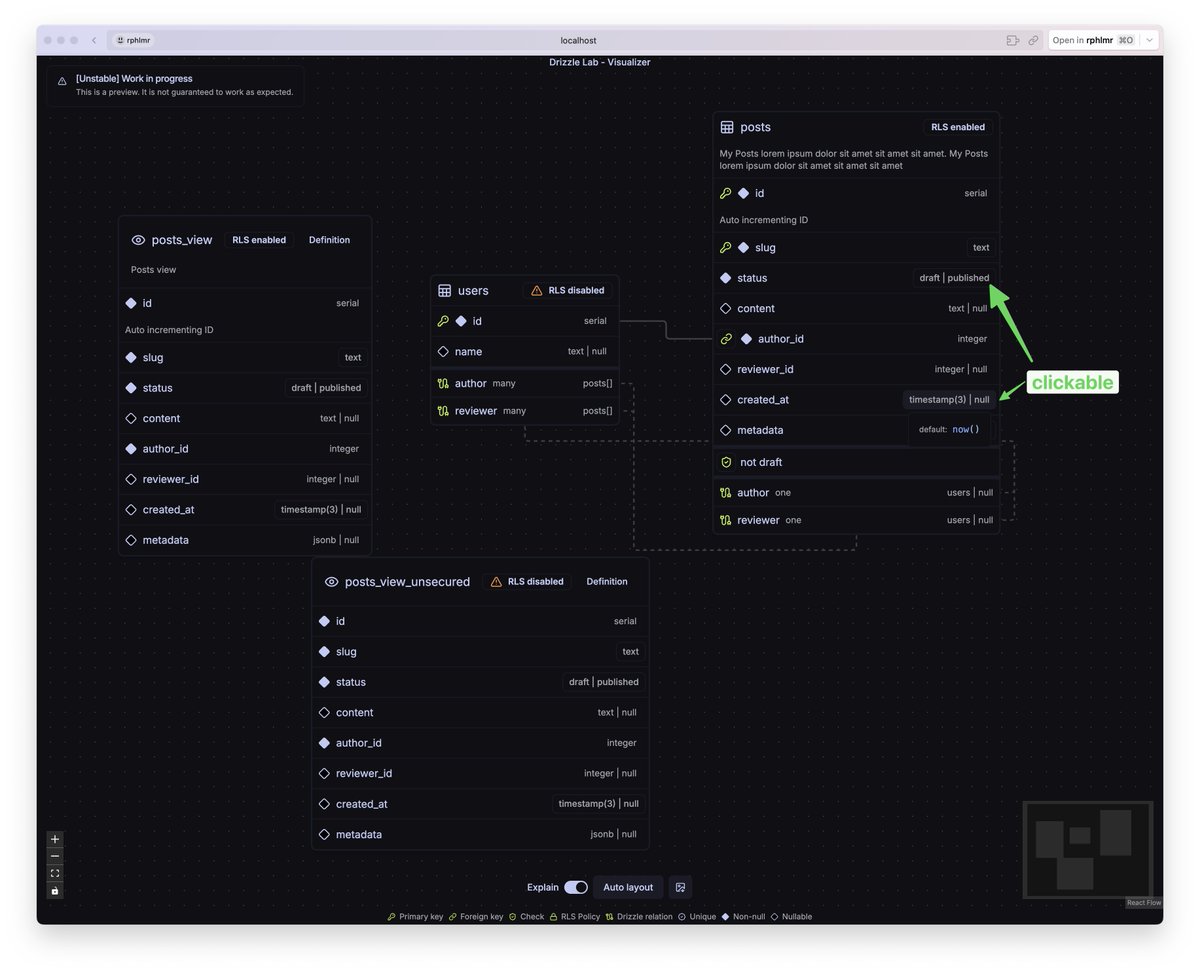
Task: Click created_at row in posts_view_unsecured
Action: (480, 804)
